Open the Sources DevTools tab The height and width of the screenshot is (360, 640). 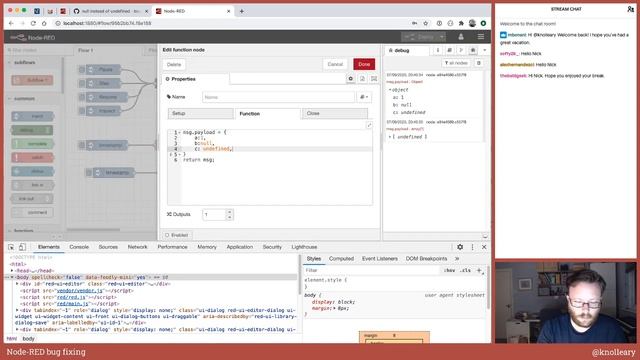pyautogui.click(x=108, y=247)
